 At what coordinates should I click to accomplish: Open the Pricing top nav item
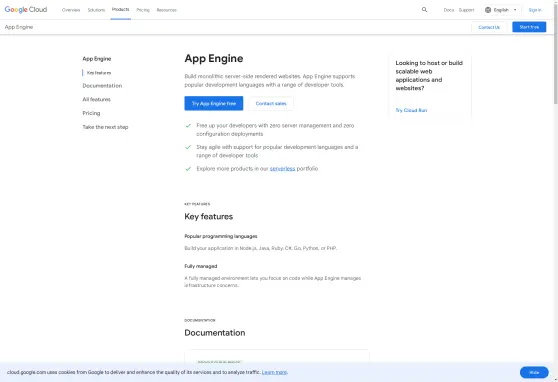coord(143,10)
